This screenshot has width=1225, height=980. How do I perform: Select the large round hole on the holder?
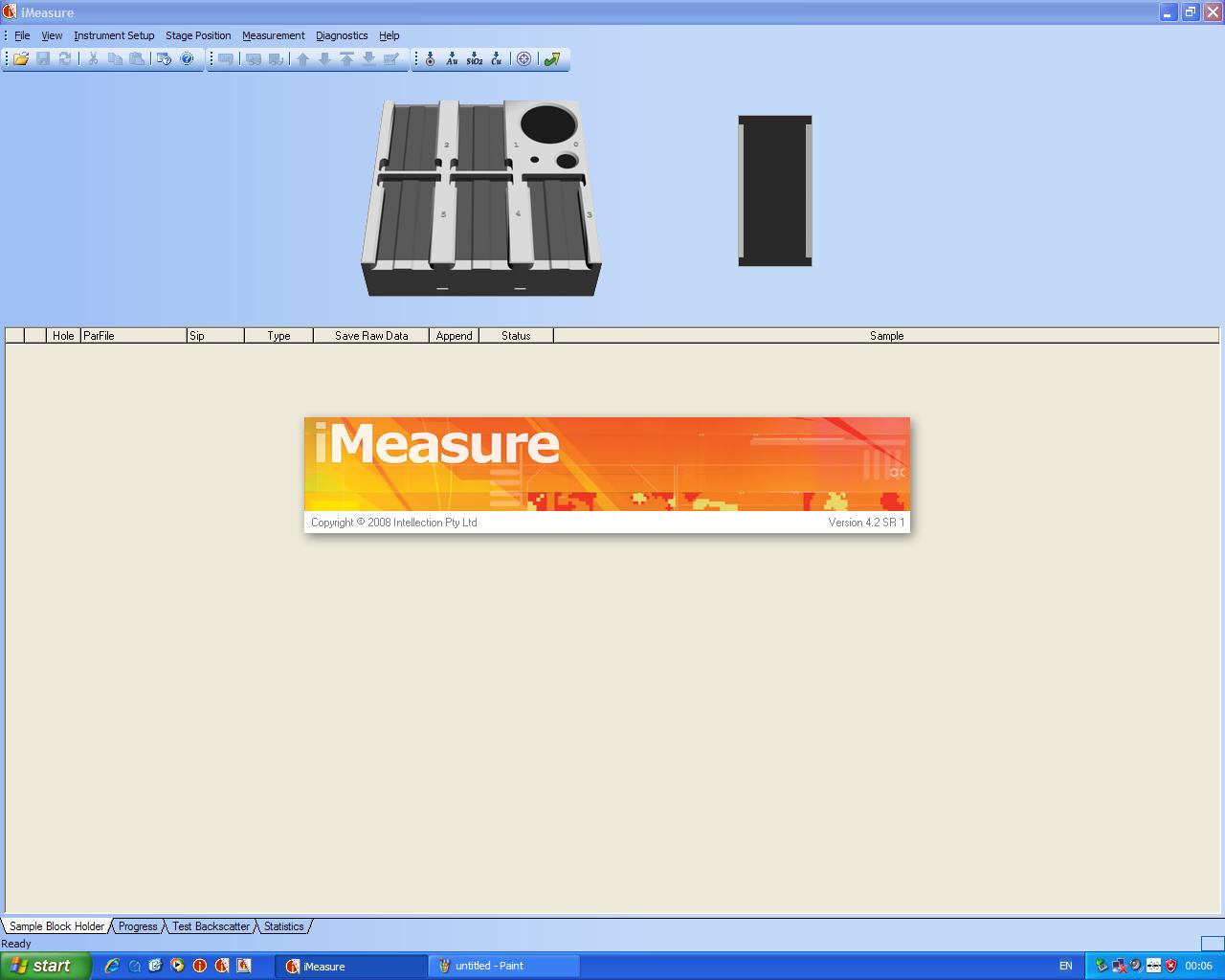coord(548,124)
